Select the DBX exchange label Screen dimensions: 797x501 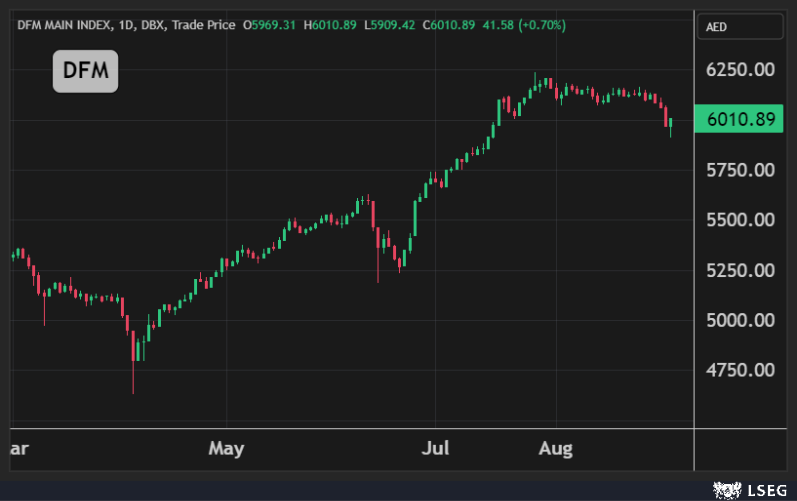click(x=153, y=25)
